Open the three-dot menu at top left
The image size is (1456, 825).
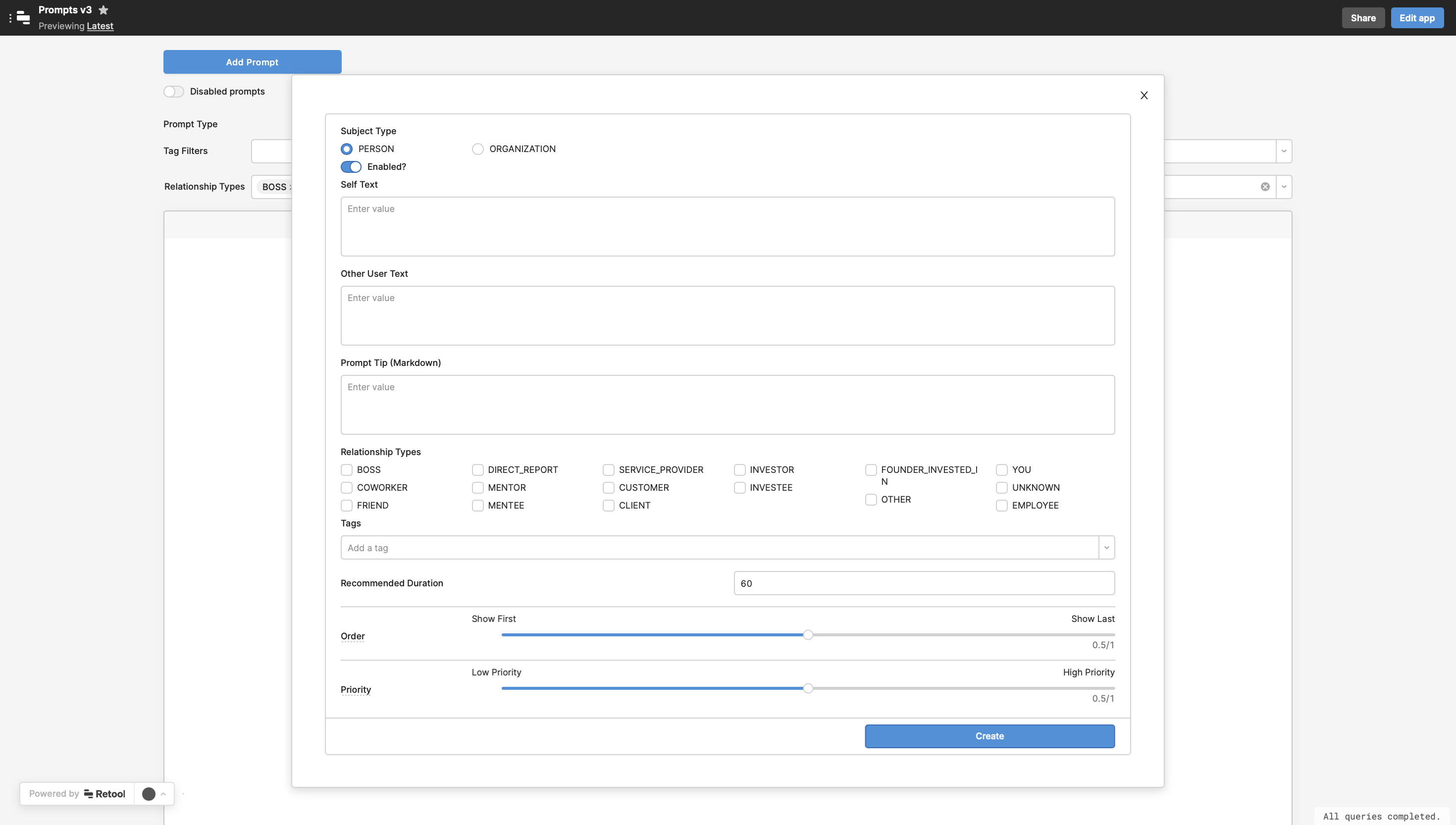(10, 18)
